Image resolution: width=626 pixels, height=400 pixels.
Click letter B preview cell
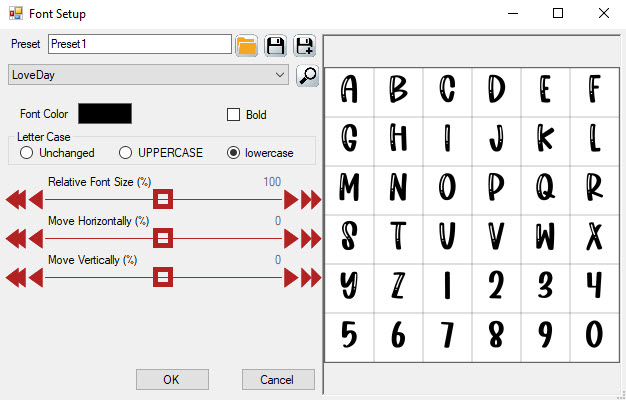(x=398, y=92)
